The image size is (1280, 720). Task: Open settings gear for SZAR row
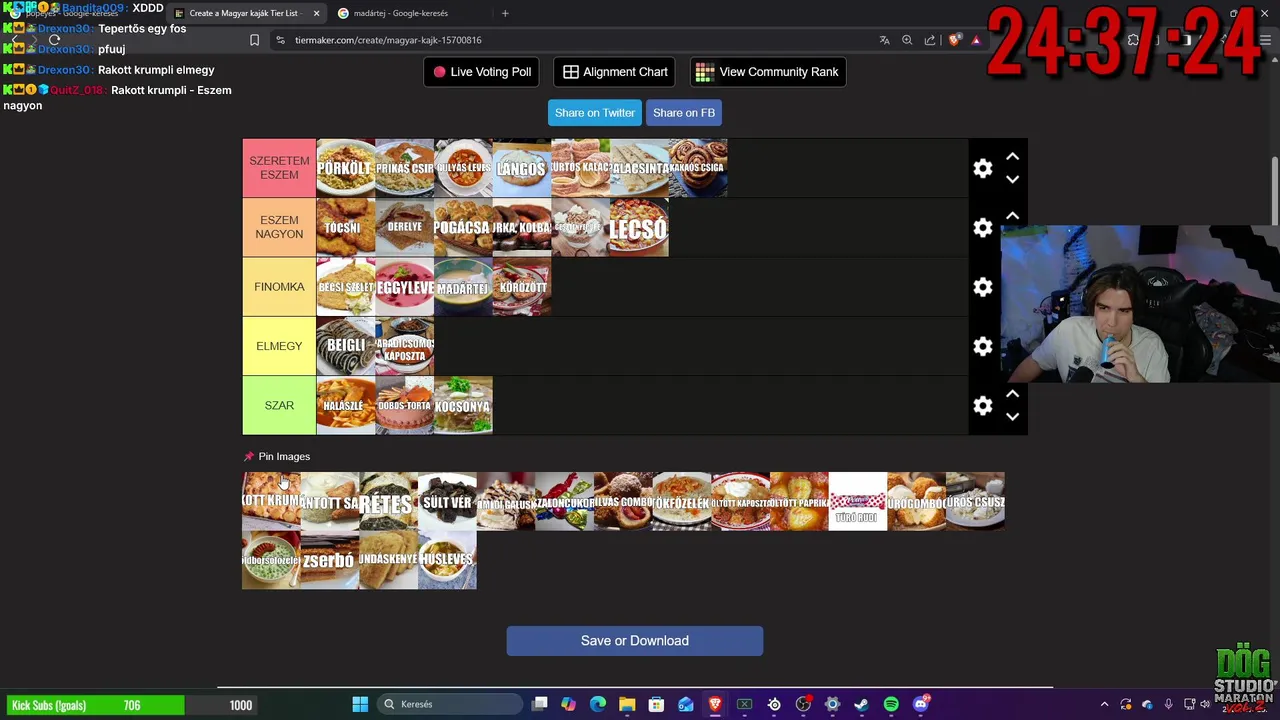tap(983, 405)
